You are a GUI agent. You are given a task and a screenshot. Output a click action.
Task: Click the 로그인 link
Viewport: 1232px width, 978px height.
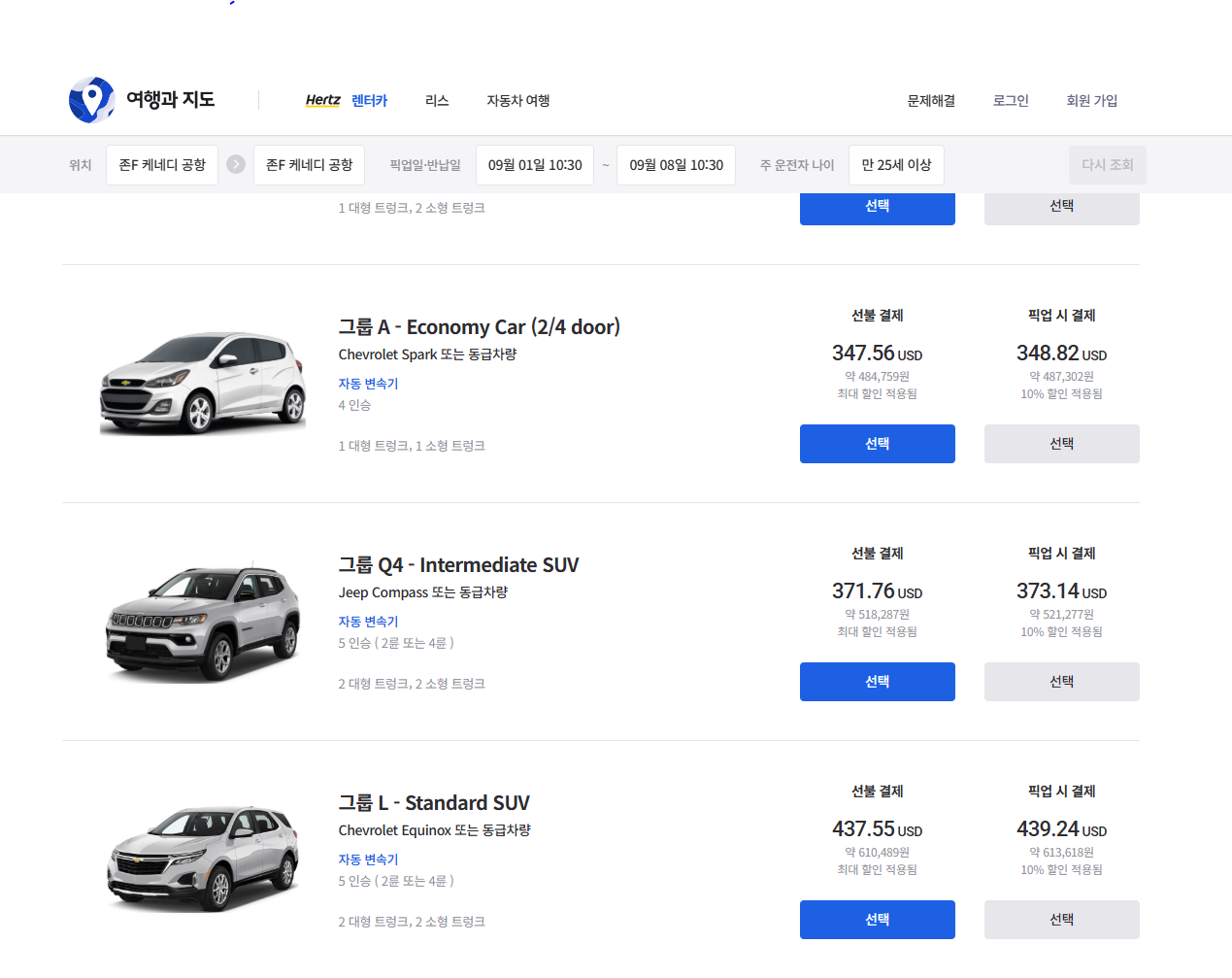click(x=1011, y=100)
